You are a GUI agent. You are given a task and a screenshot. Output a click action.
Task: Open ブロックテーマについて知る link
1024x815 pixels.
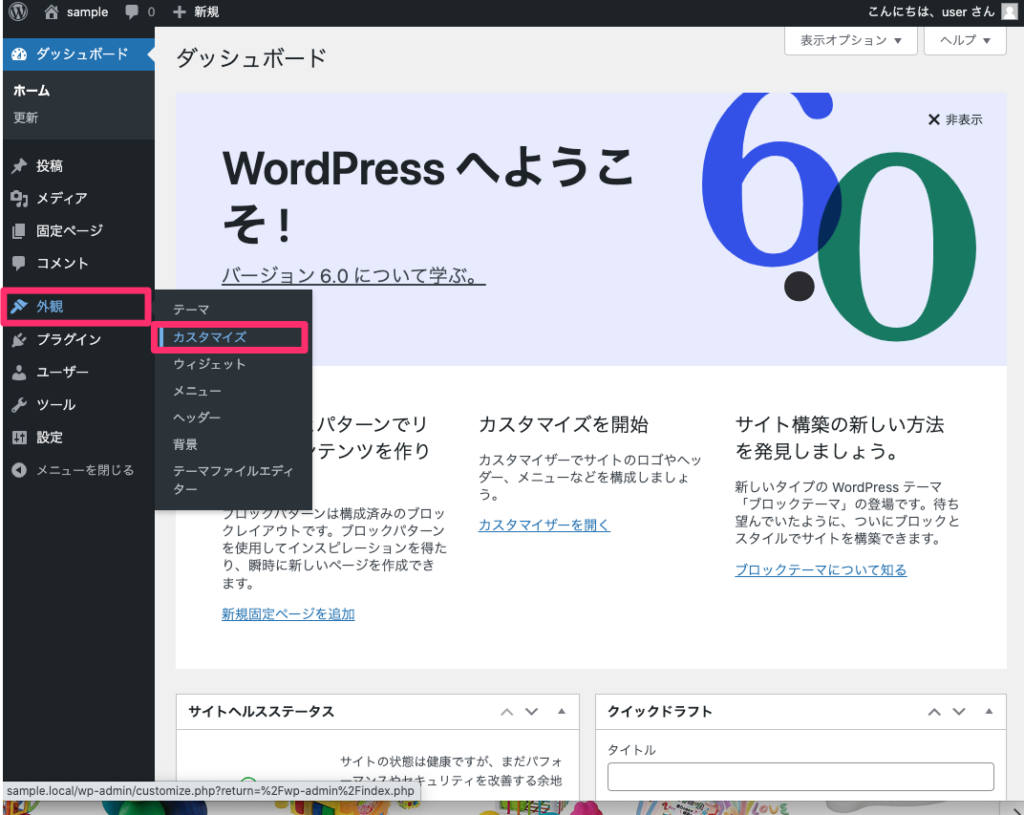pos(821,570)
